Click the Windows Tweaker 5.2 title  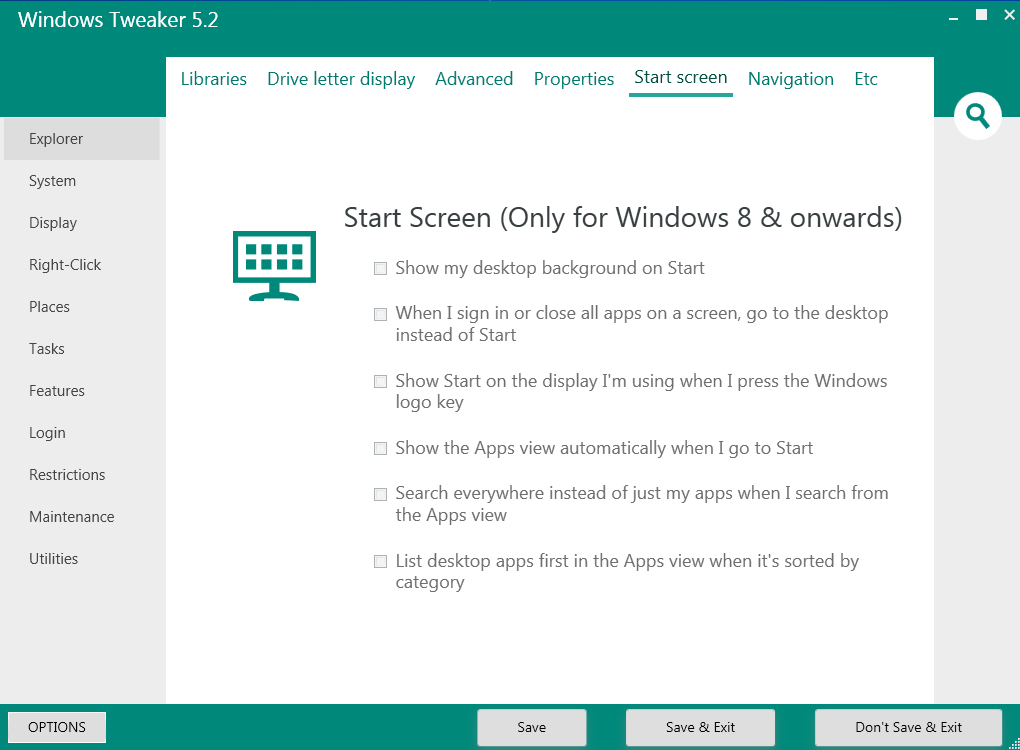118,20
